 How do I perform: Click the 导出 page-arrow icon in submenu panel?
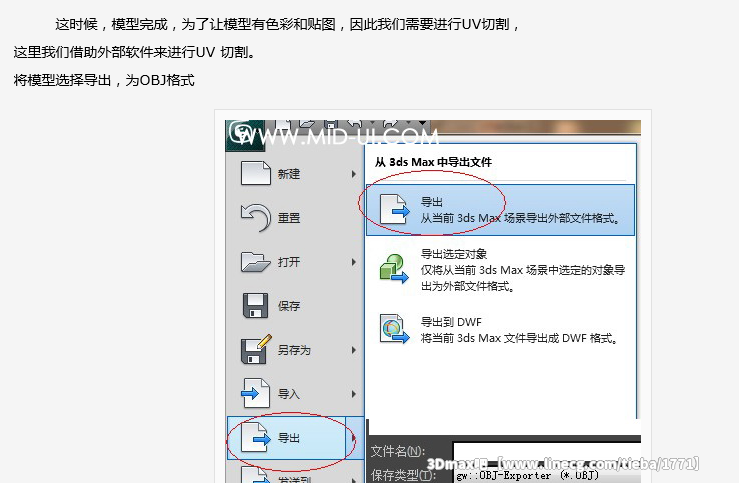point(394,209)
